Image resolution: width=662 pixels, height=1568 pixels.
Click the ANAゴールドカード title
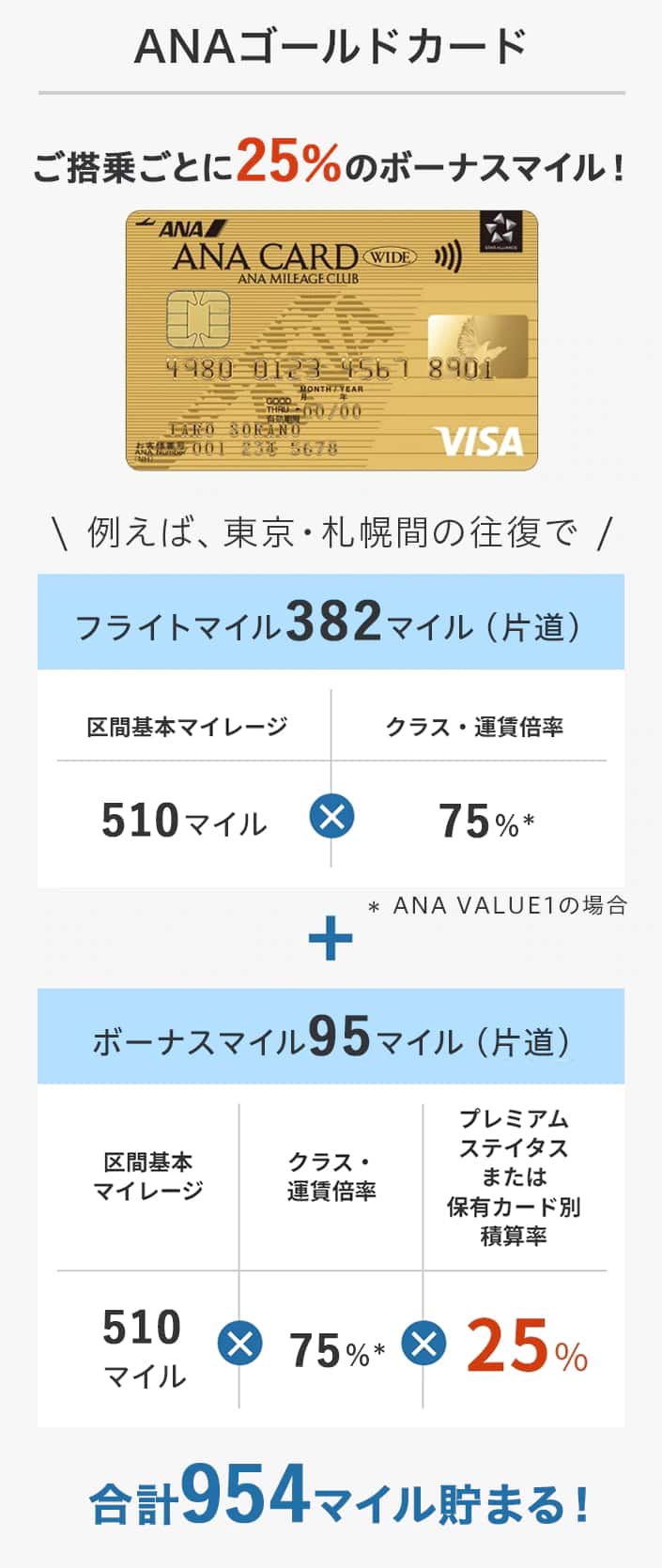click(x=331, y=47)
